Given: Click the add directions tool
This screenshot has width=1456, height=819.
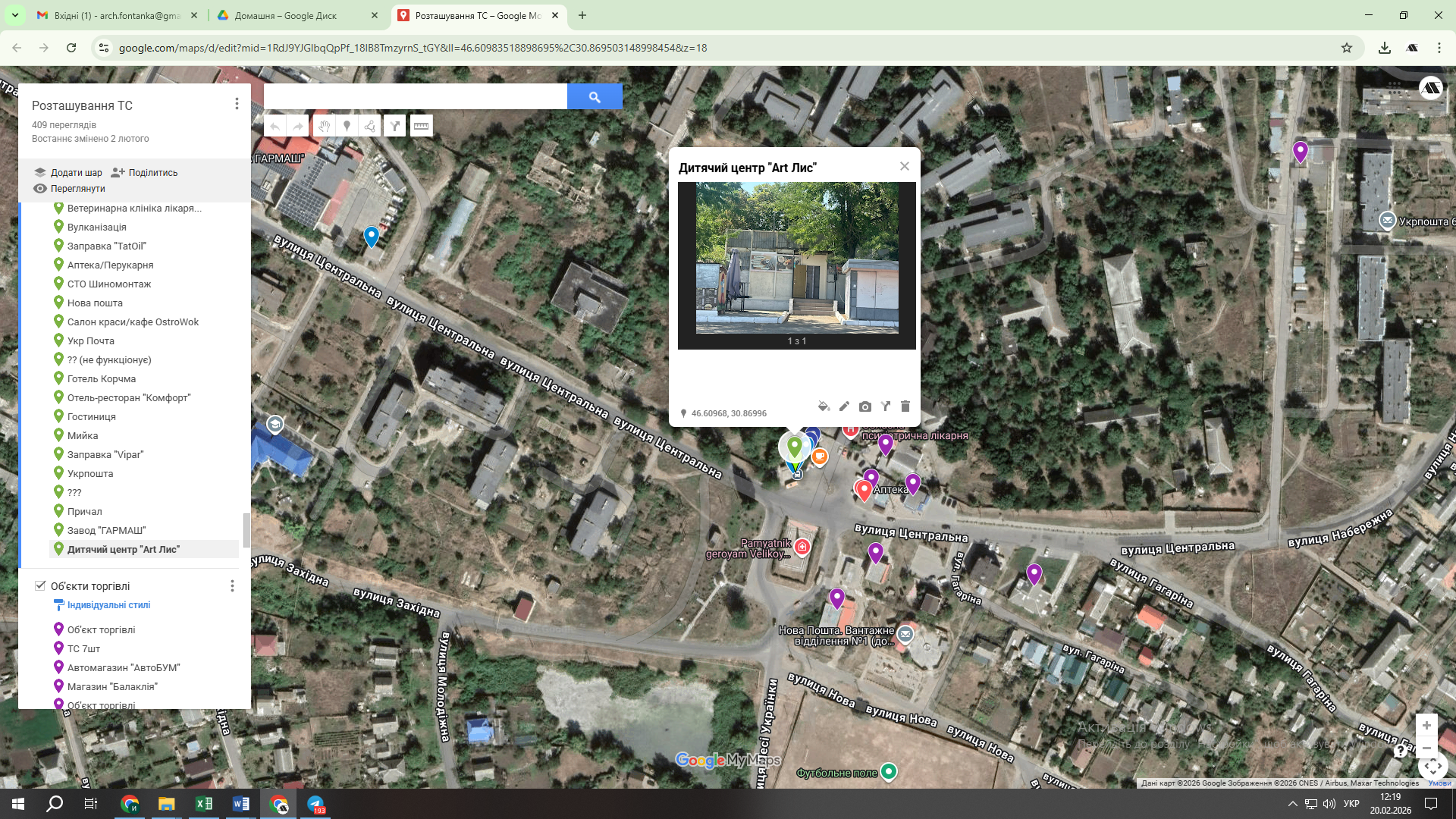Looking at the screenshot, I should (x=395, y=126).
